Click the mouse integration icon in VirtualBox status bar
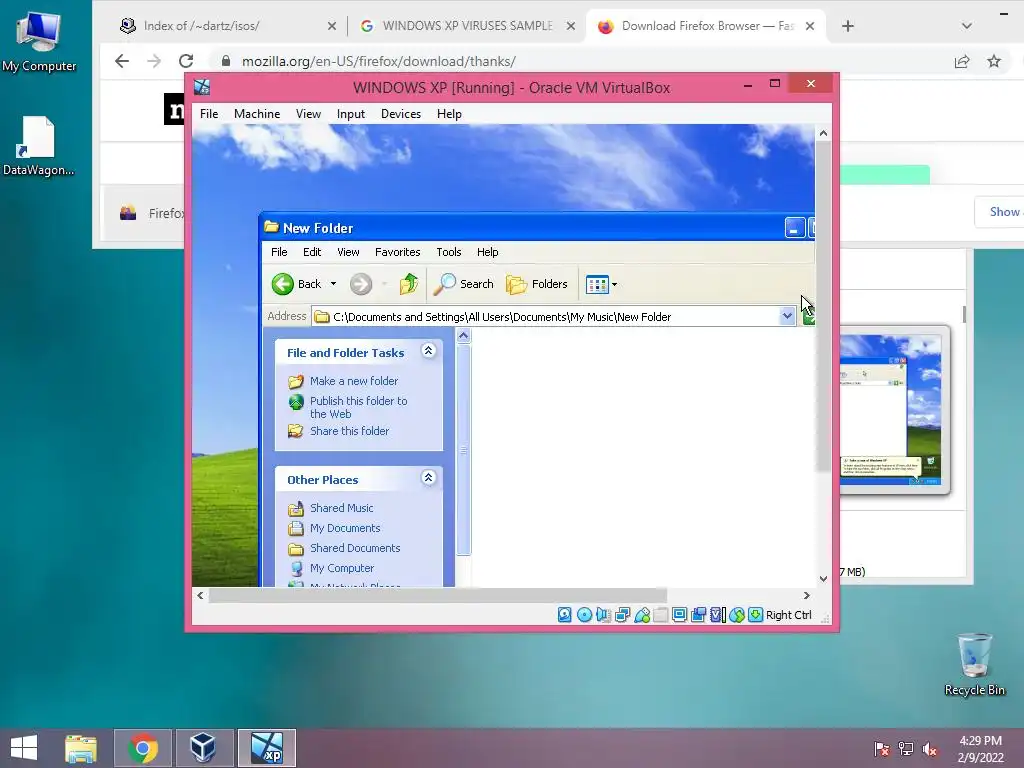The width and height of the screenshot is (1024, 768). (x=737, y=615)
